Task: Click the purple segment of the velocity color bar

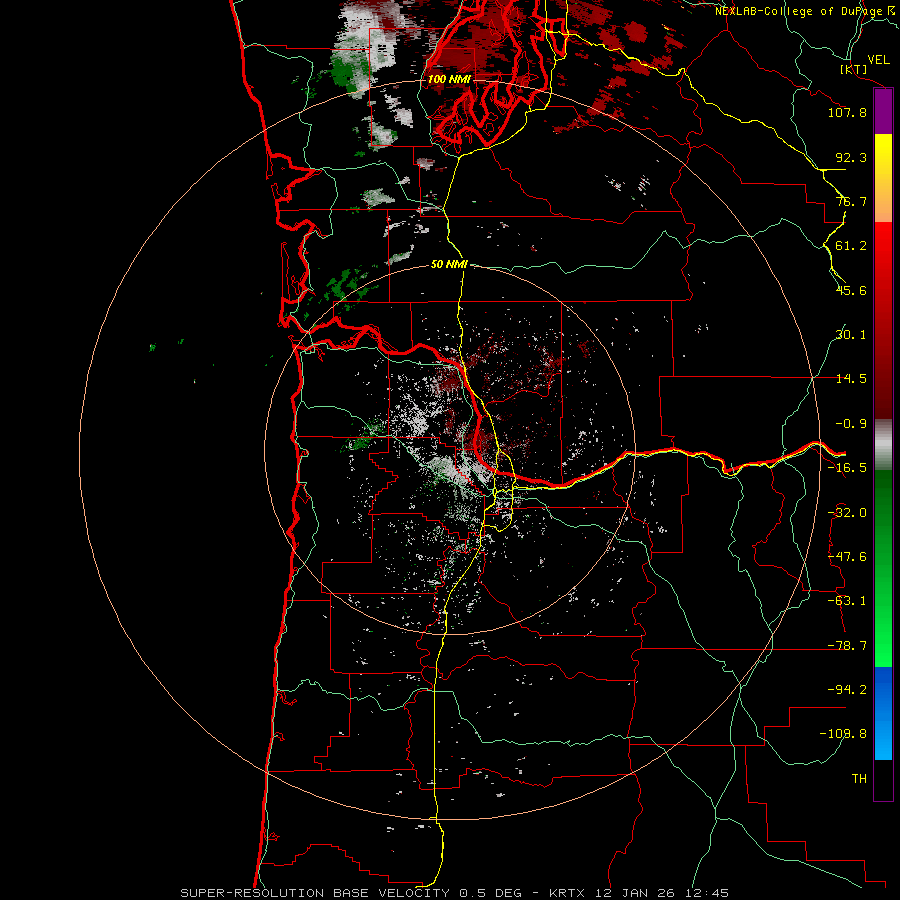Action: tap(883, 112)
